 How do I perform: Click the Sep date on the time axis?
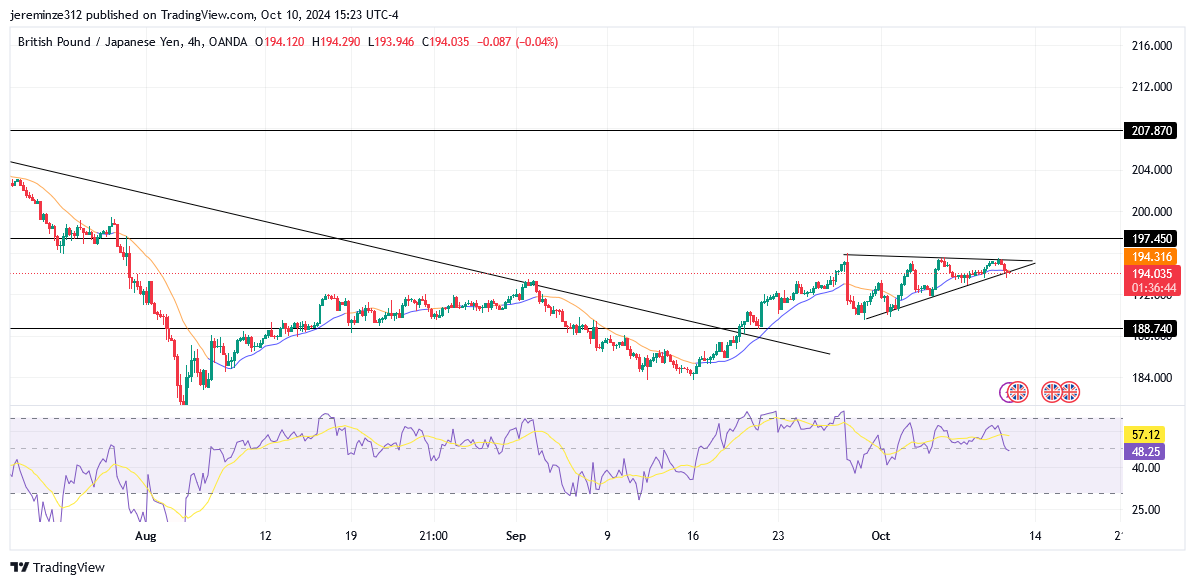click(x=516, y=536)
